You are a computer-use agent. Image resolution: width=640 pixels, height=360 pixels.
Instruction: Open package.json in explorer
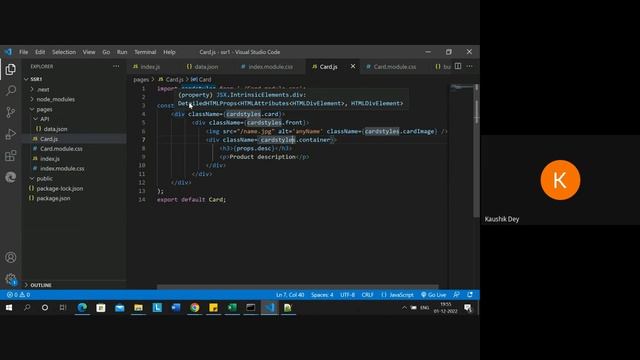point(53,198)
